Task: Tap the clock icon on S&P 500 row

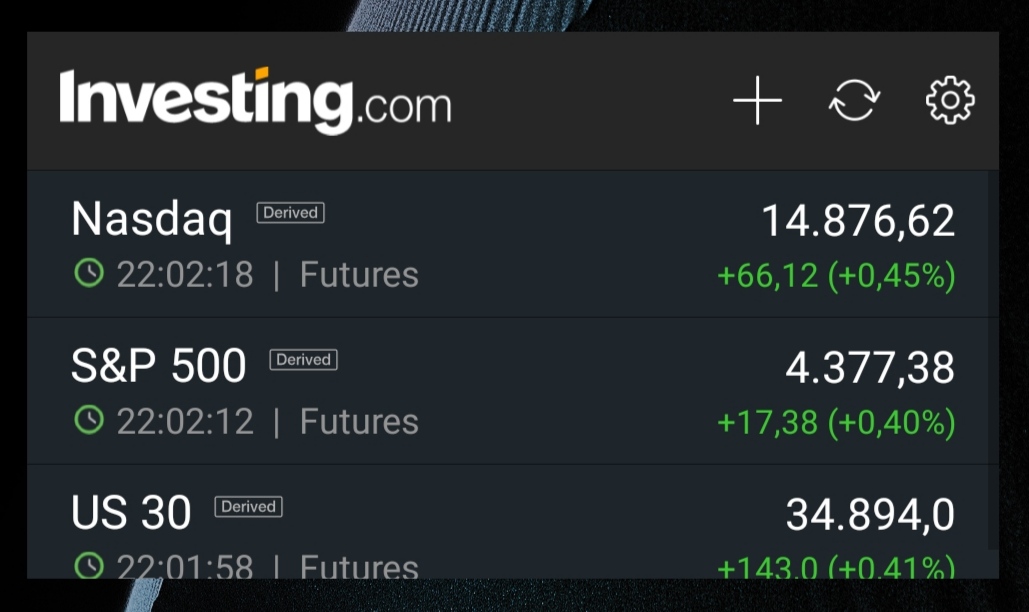Action: coord(89,420)
